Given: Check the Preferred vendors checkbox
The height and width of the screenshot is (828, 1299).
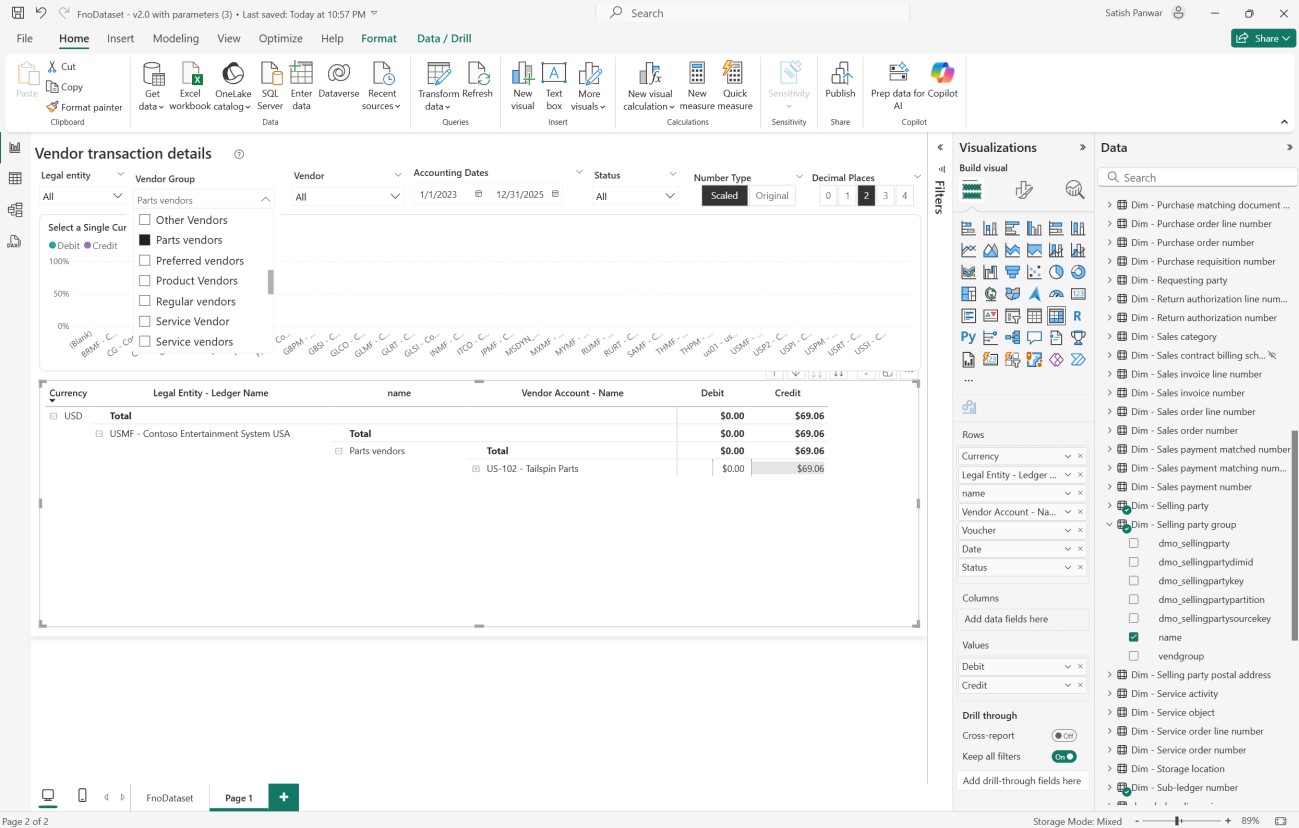Looking at the screenshot, I should (x=145, y=261).
